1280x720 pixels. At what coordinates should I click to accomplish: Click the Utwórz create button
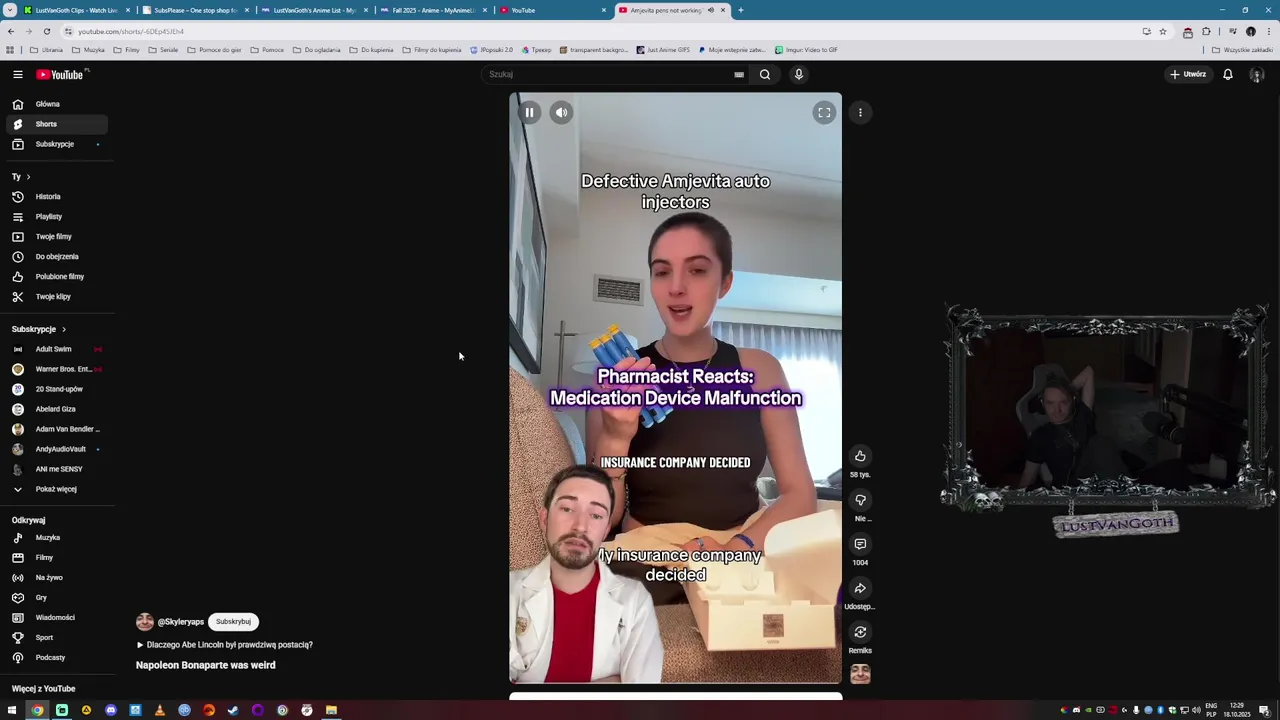[x=1189, y=74]
